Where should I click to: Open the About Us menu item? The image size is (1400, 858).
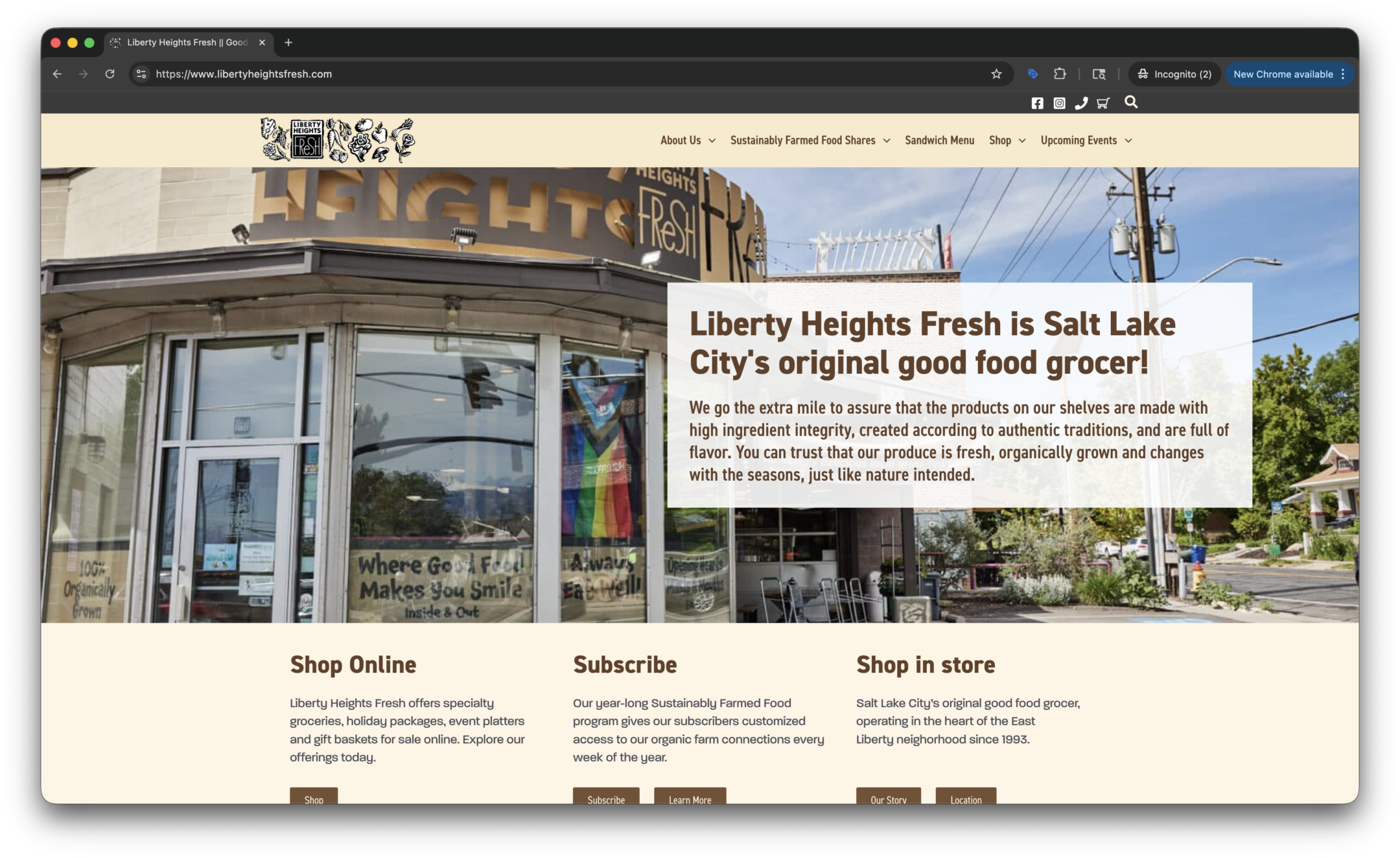pyautogui.click(x=681, y=141)
